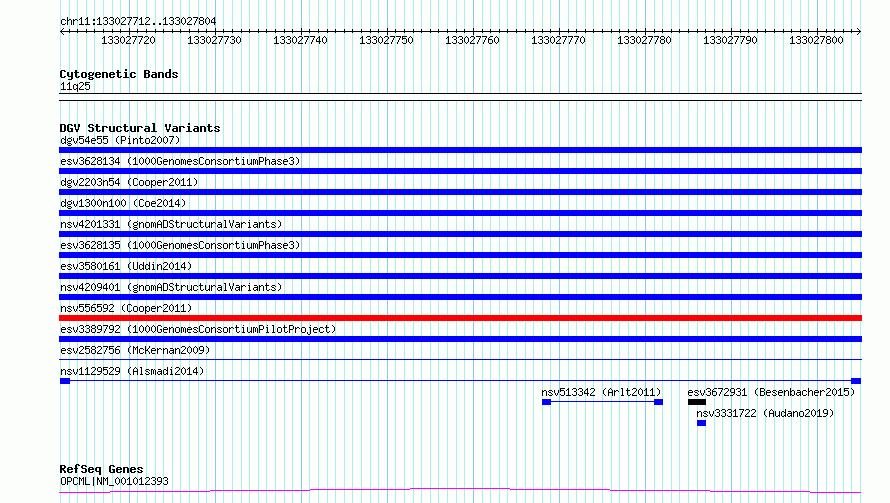Select the nsv556592 (Cooper2011) label
The image size is (890, 503).
[x=126, y=308]
